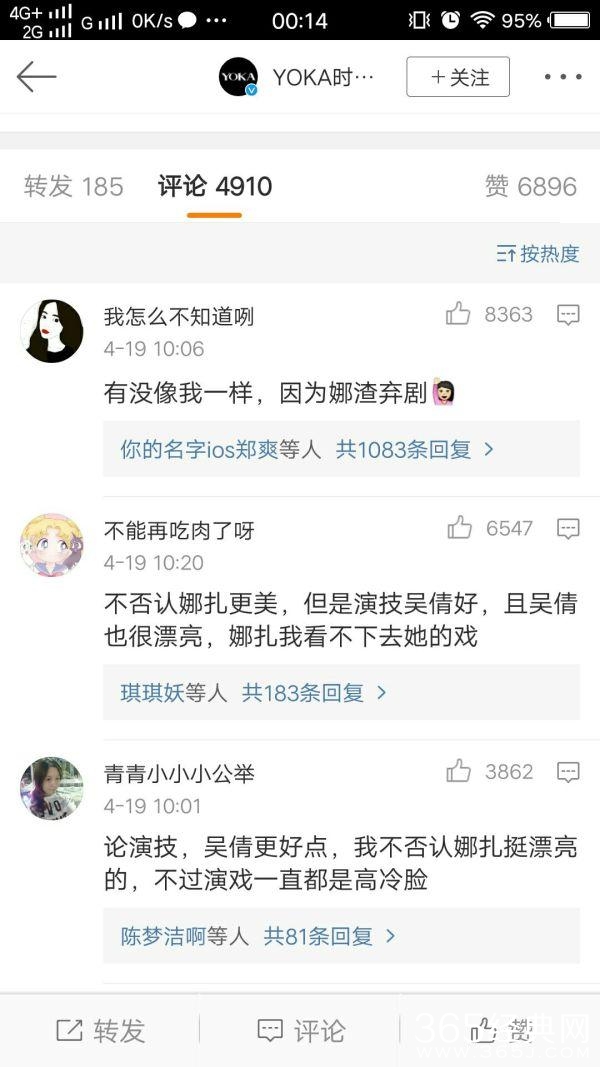Reply icon on 不能再吃肉了呀's comment
600x1067 pixels.
568,529
